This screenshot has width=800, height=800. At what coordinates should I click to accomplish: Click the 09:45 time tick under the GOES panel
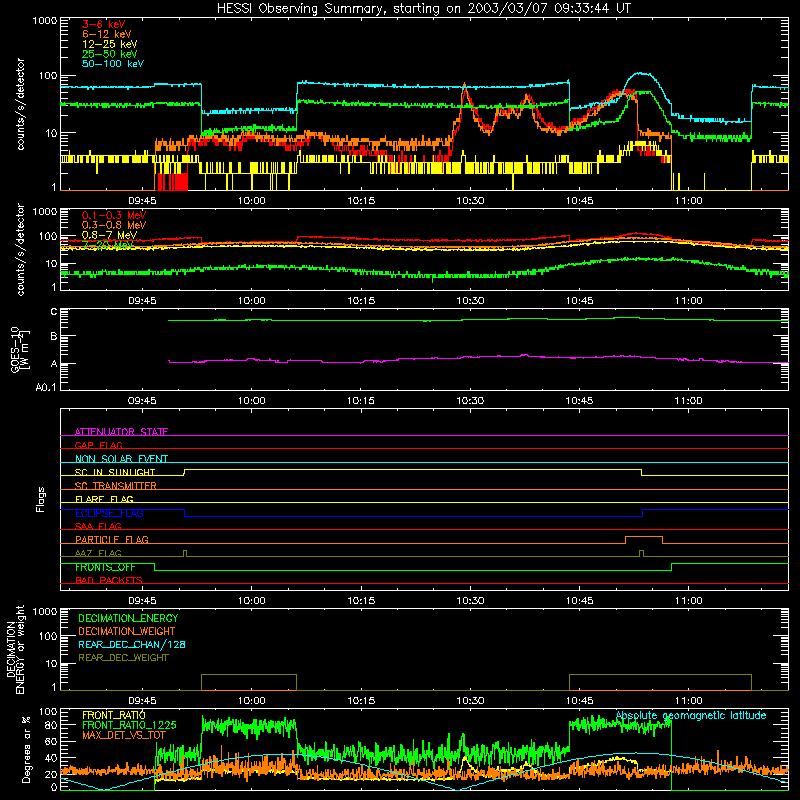coord(142,401)
